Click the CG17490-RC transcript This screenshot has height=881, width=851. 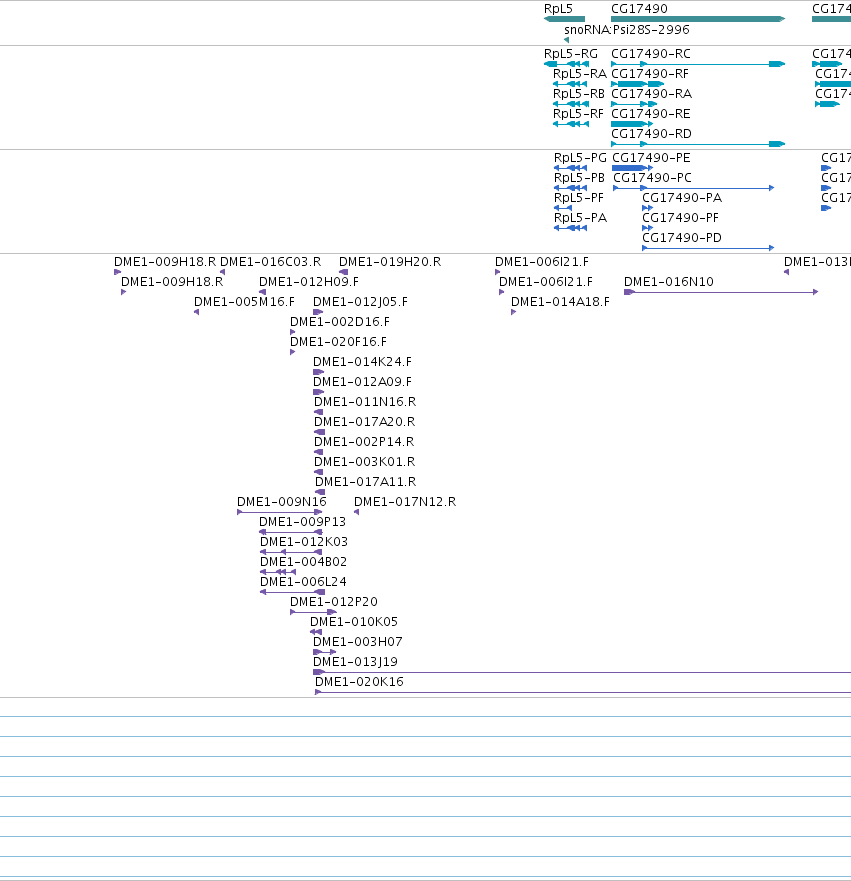pyautogui.click(x=698, y=64)
